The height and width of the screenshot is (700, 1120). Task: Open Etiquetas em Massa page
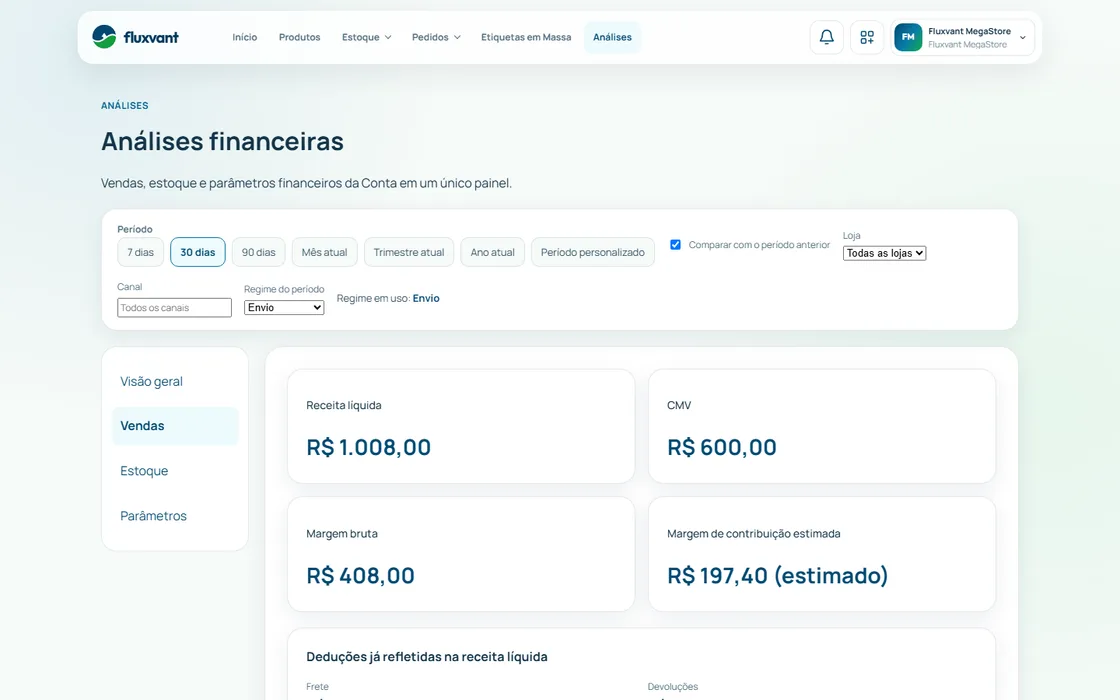(526, 37)
